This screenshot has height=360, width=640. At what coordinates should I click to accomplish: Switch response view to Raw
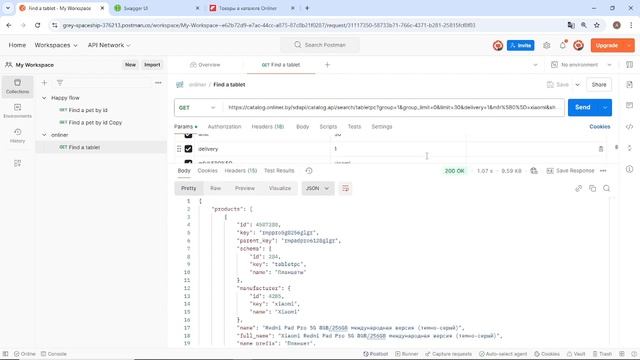tap(216, 188)
